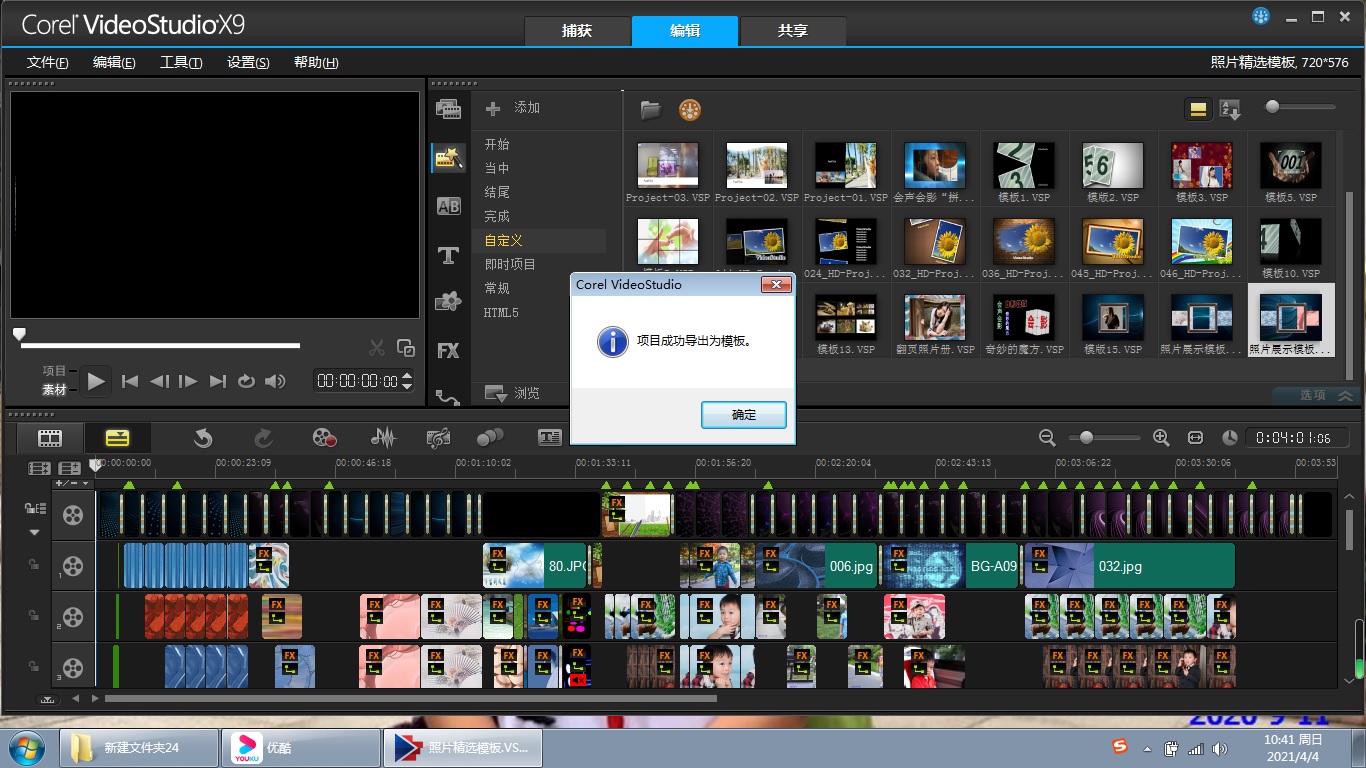The width and height of the screenshot is (1366, 768).
Task: Toggle ripple editing lock on video track
Action: 34,509
